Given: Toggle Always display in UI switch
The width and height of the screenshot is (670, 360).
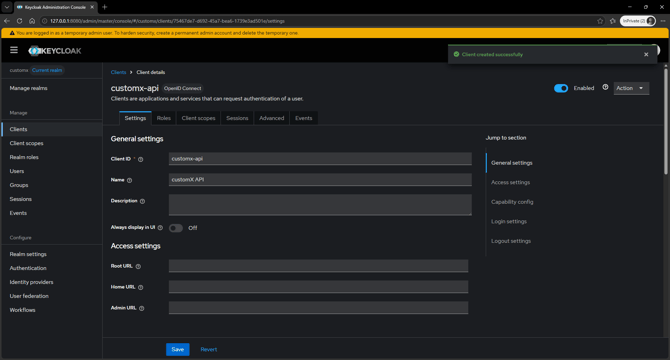Looking at the screenshot, I should [x=176, y=228].
